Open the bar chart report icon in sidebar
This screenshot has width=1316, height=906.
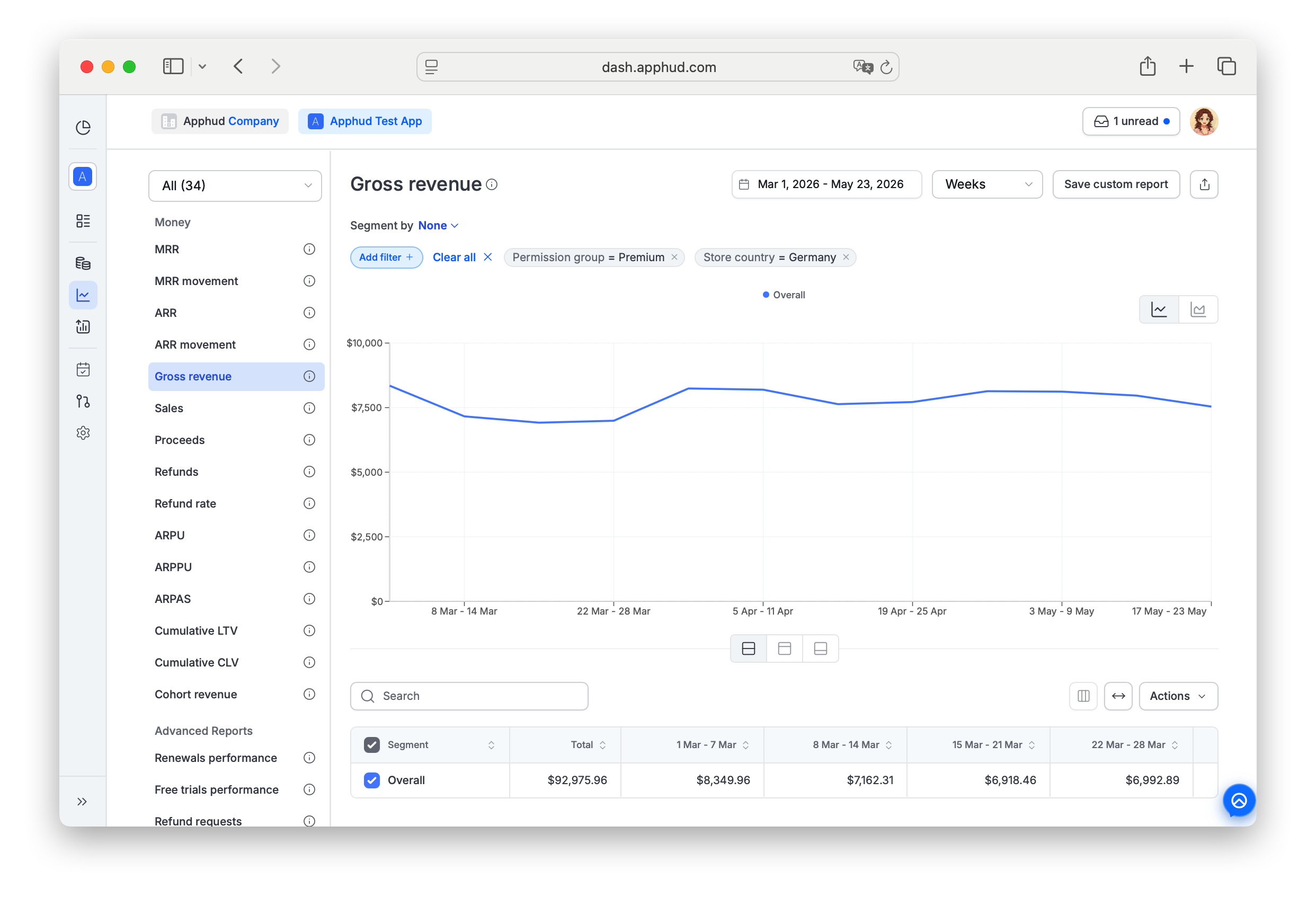tap(83, 327)
